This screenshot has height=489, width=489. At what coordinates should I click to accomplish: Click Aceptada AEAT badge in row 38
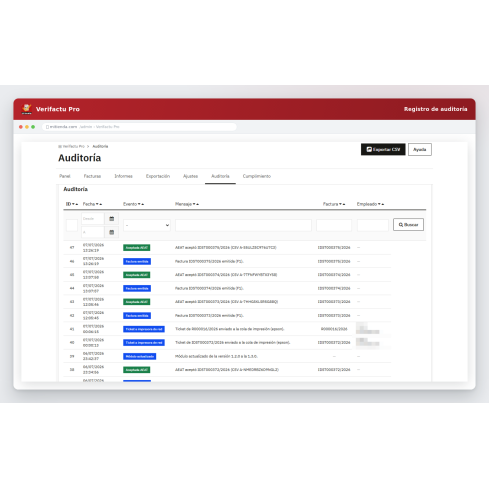pos(137,370)
